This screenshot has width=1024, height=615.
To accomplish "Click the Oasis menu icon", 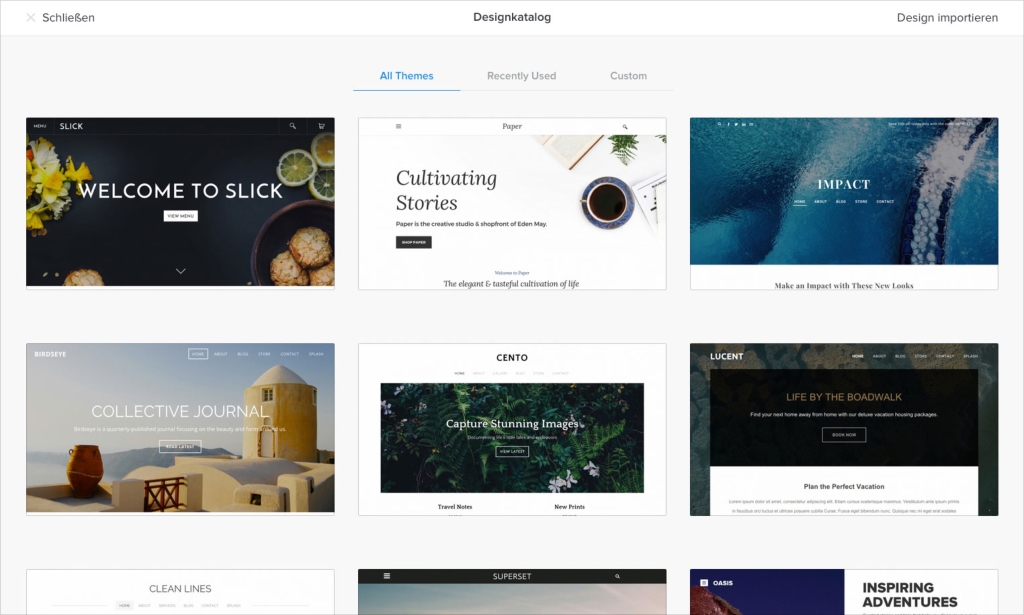I will click(x=704, y=583).
